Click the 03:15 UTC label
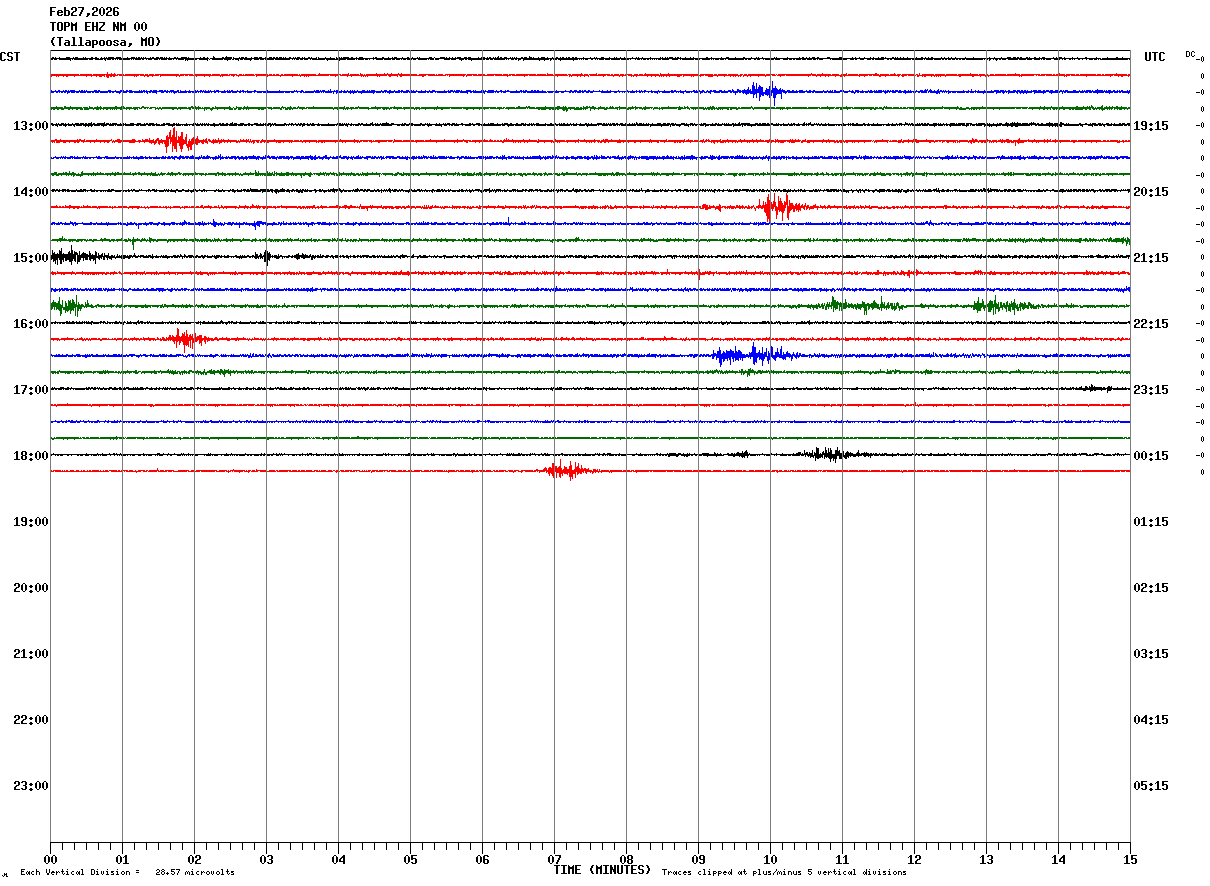 pos(1151,653)
